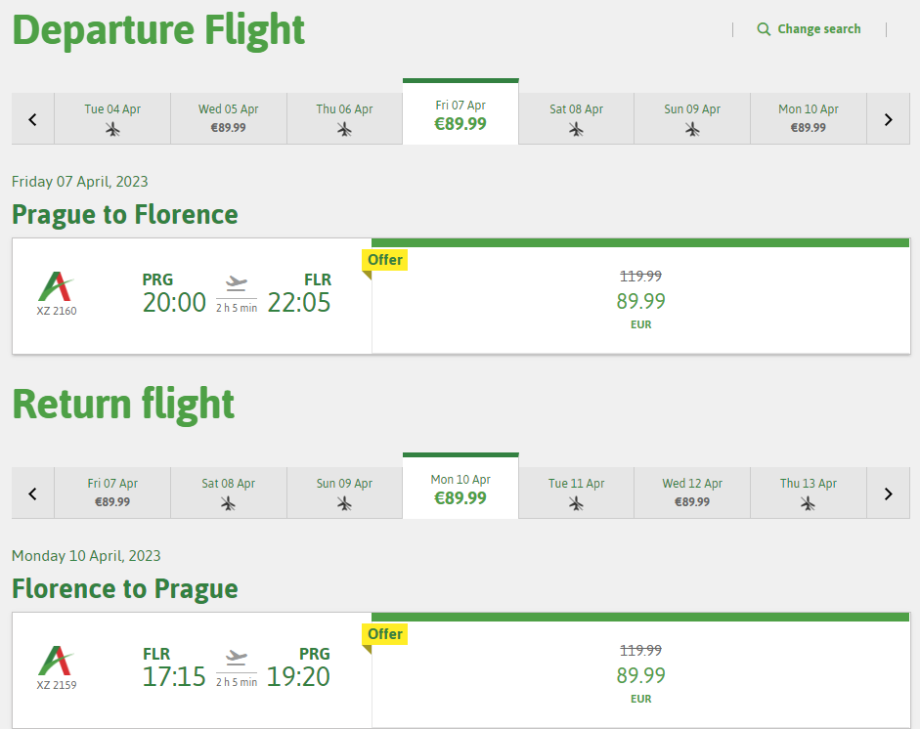Open the Change search link
Viewport: 920px width, 729px height.
coord(818,29)
